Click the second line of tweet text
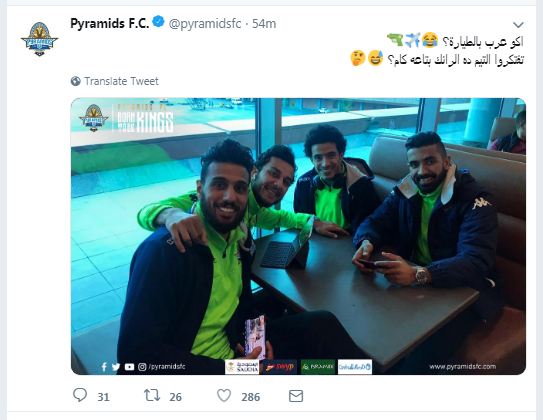 pos(437,59)
